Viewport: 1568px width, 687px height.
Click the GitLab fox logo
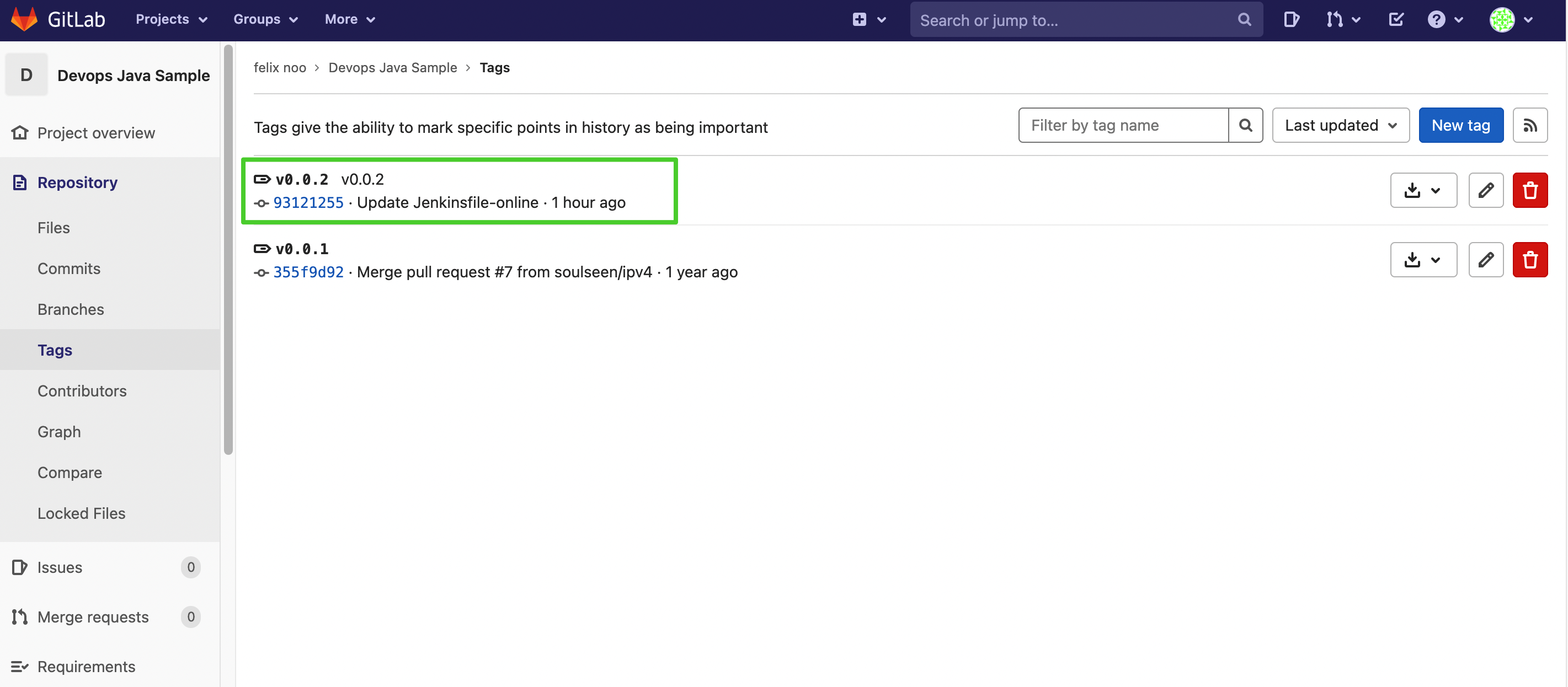click(24, 19)
